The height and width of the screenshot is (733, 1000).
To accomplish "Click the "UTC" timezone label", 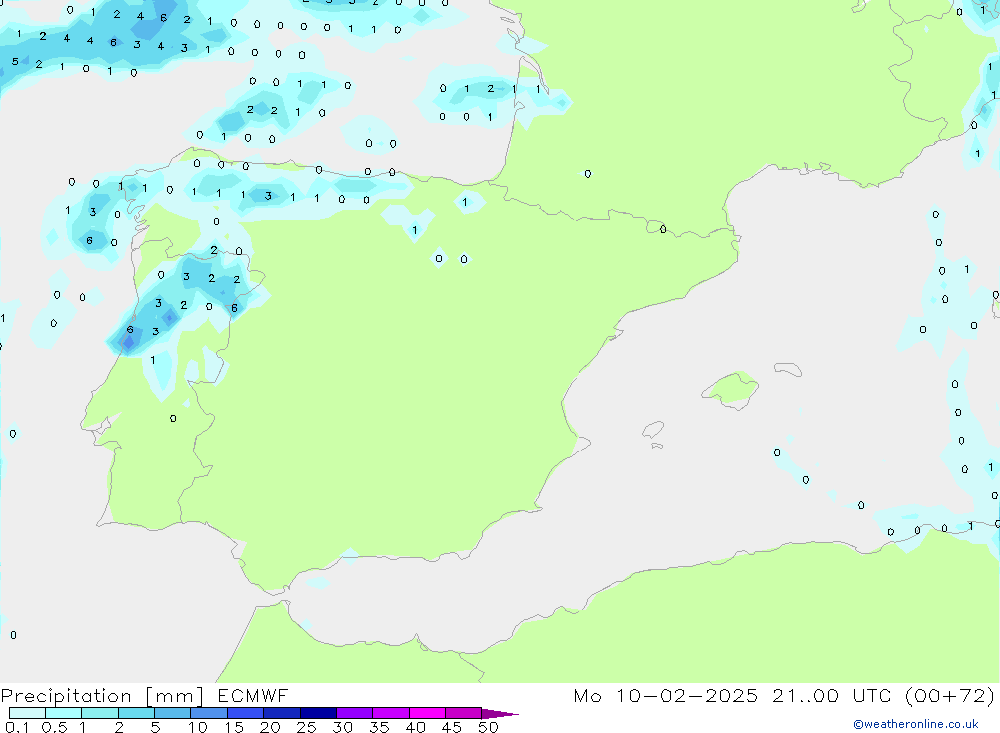I will 872,695.
